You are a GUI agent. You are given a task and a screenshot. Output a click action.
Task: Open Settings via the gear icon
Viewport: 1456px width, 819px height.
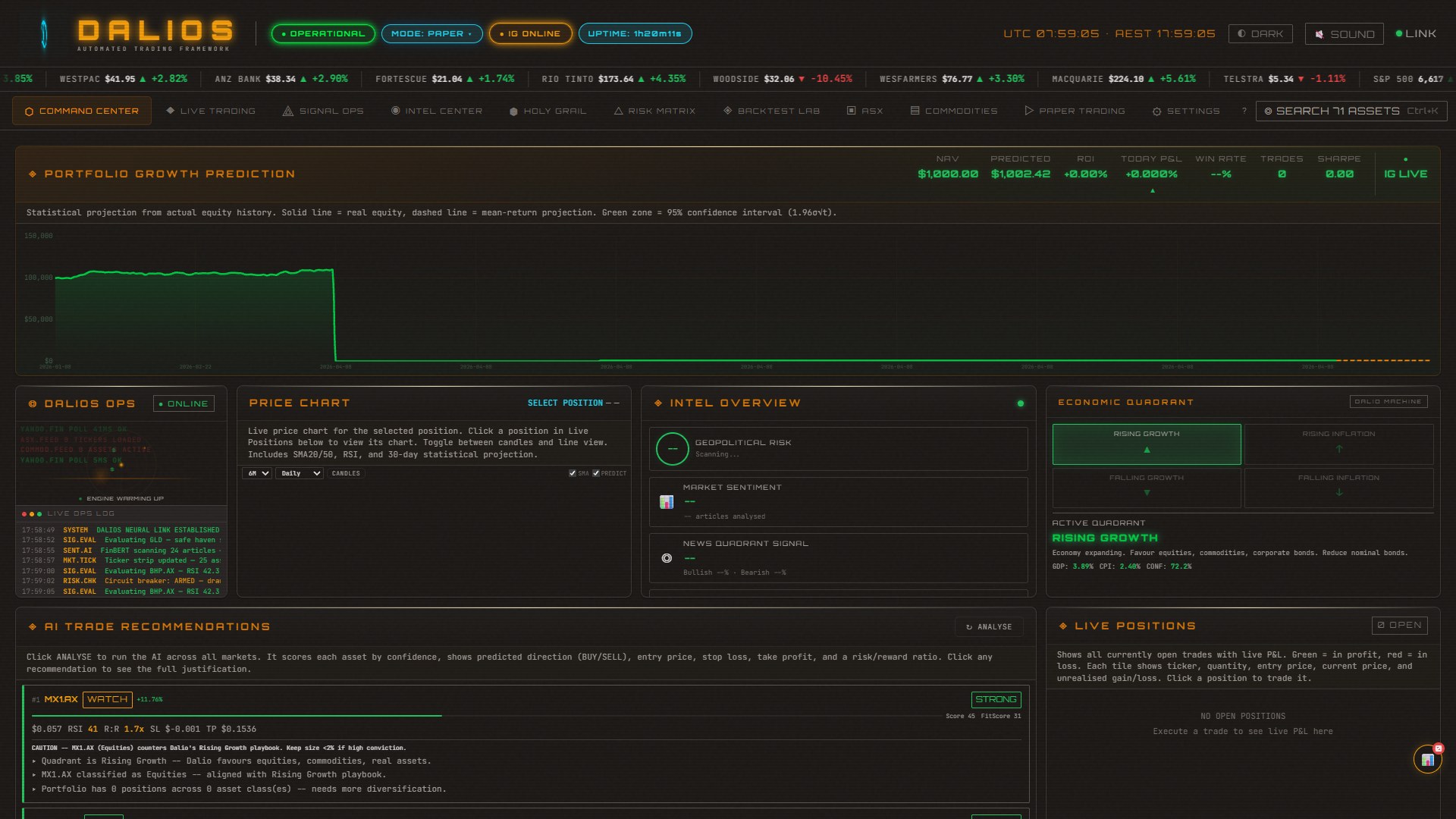click(1156, 111)
